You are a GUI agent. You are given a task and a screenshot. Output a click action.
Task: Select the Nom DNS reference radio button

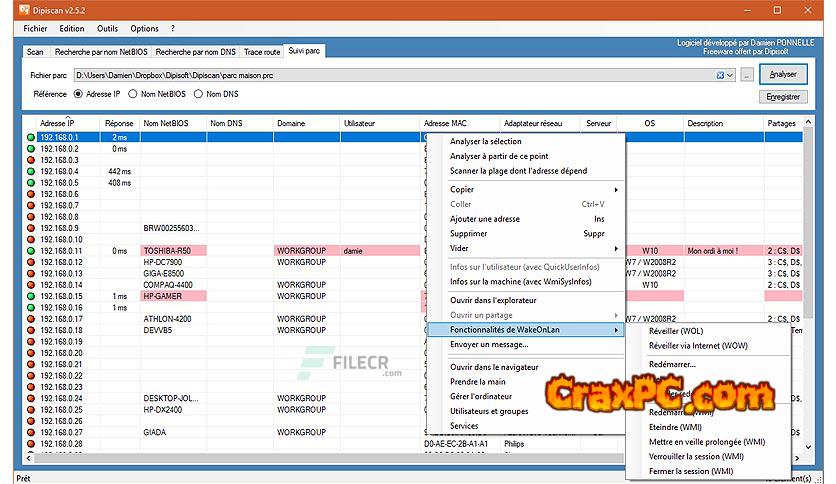(199, 94)
